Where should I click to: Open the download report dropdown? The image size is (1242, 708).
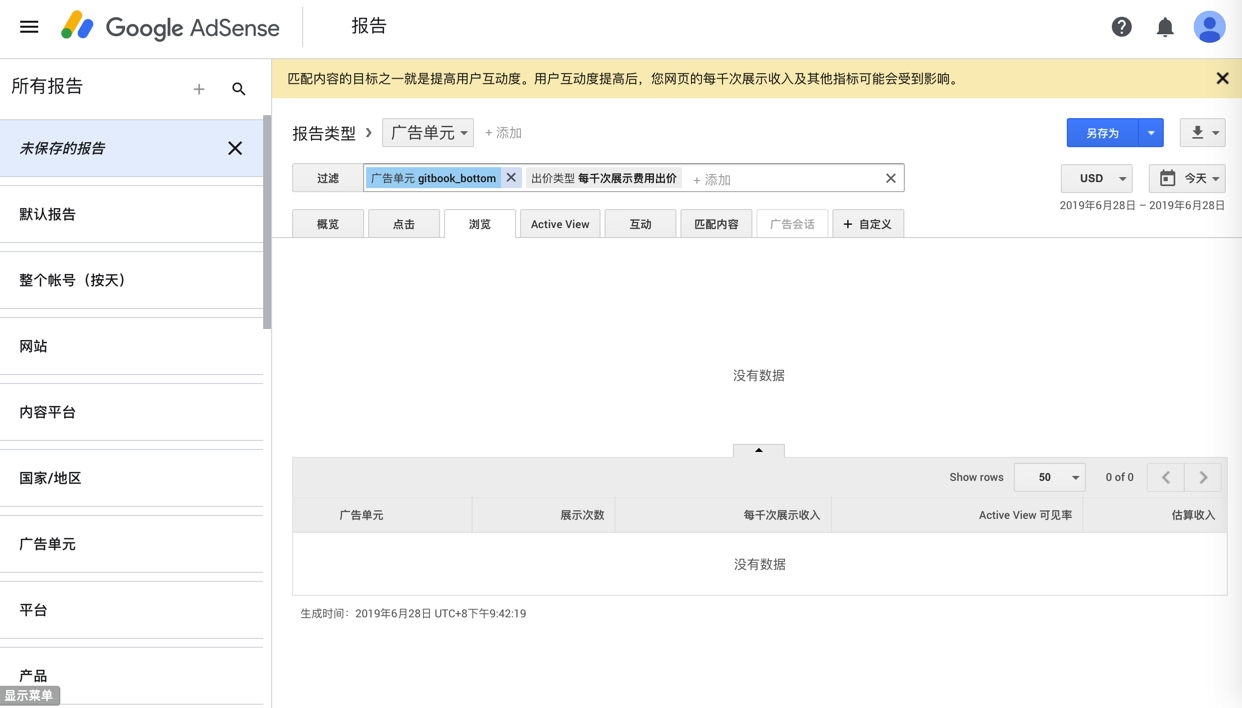1203,133
